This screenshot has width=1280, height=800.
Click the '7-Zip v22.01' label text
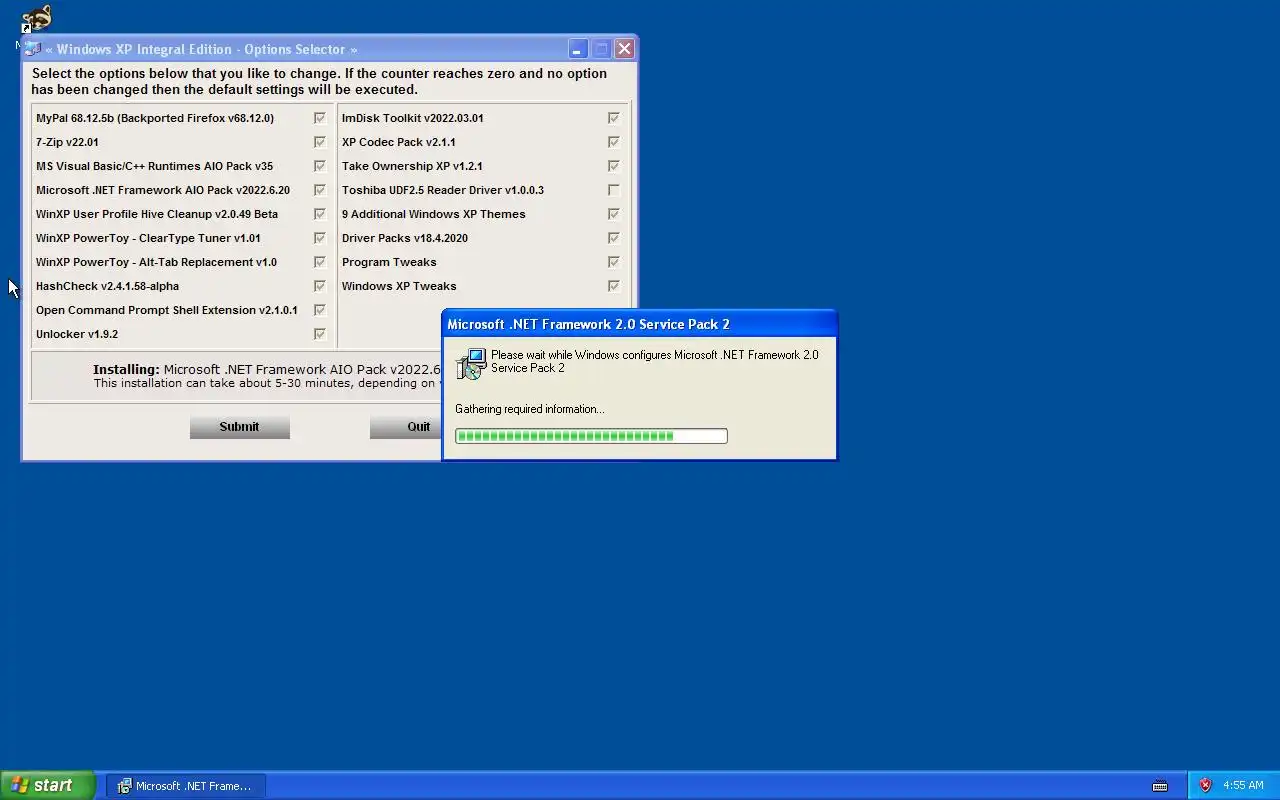click(x=67, y=142)
